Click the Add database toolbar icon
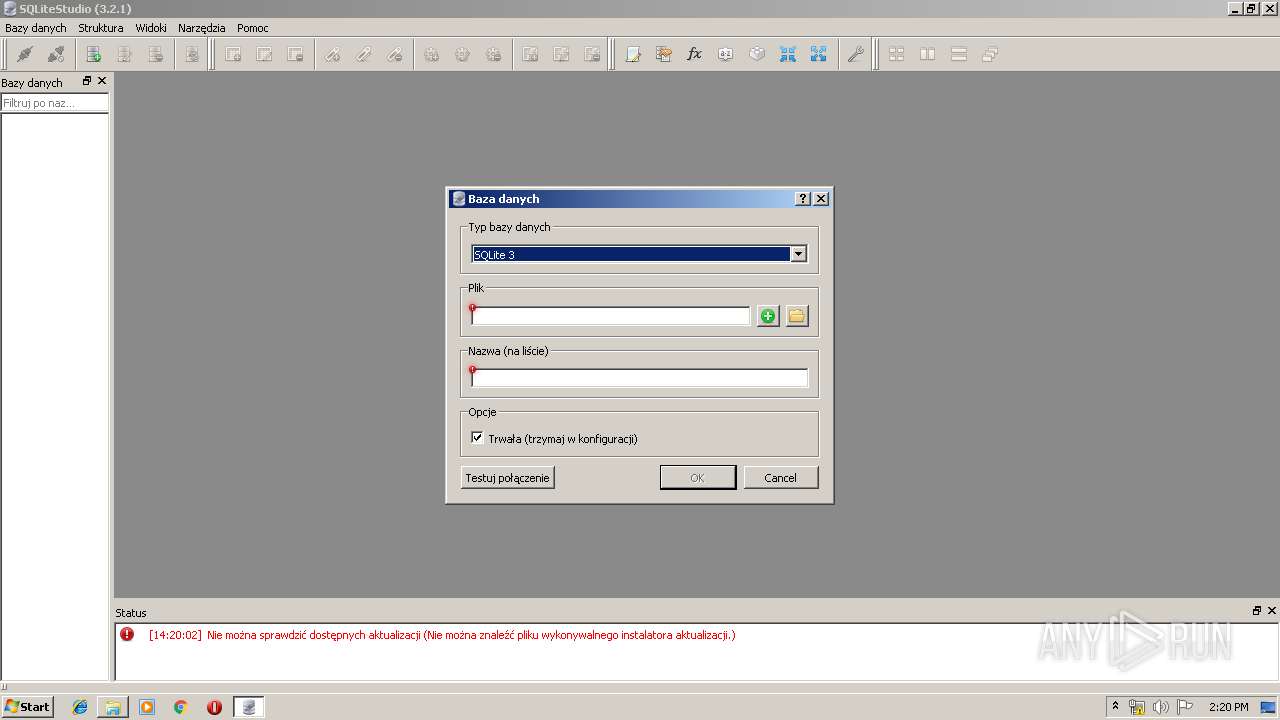 point(93,55)
